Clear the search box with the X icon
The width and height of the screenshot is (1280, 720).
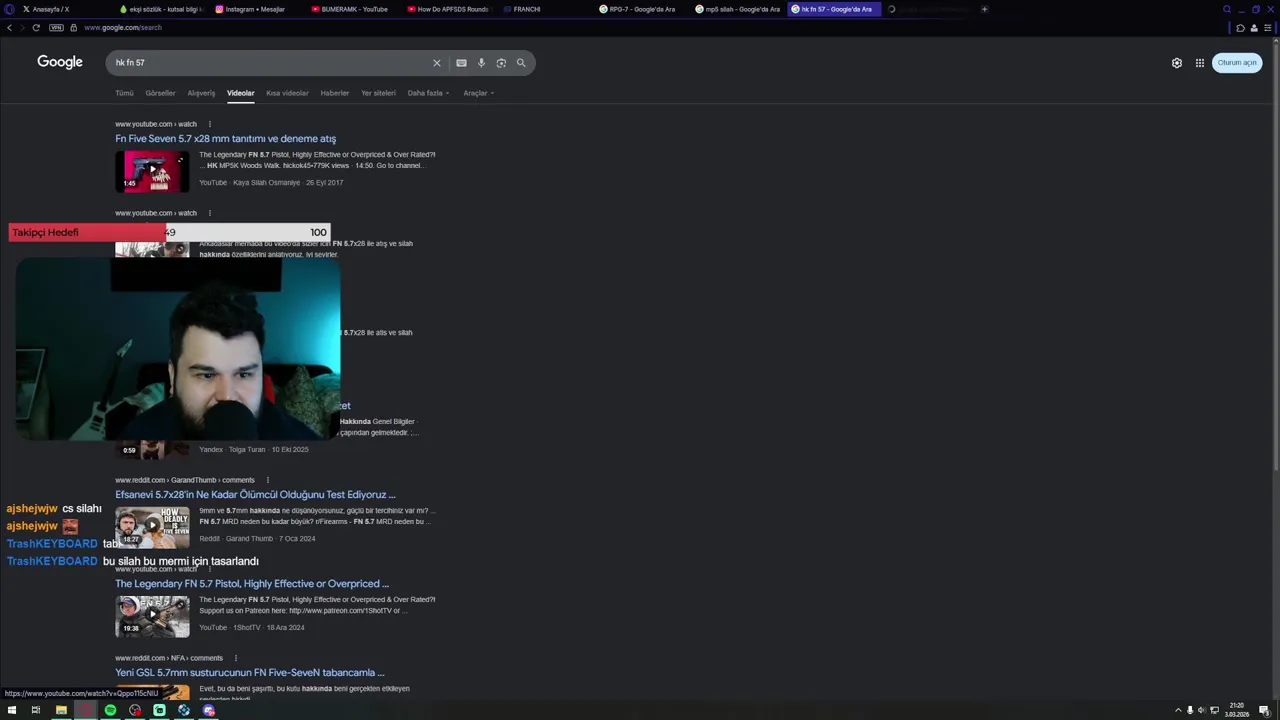[436, 63]
